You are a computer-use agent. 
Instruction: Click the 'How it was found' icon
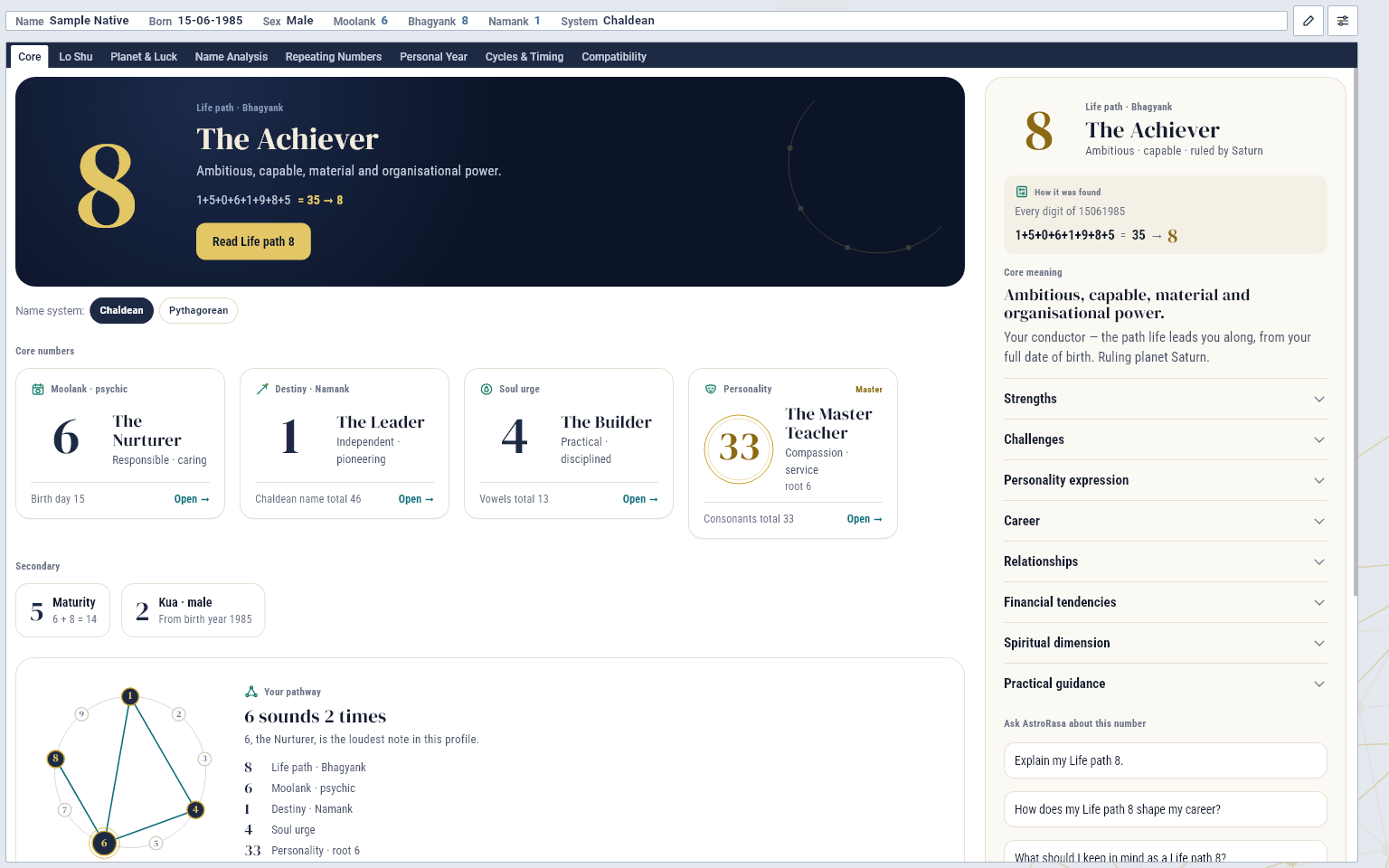click(1022, 192)
